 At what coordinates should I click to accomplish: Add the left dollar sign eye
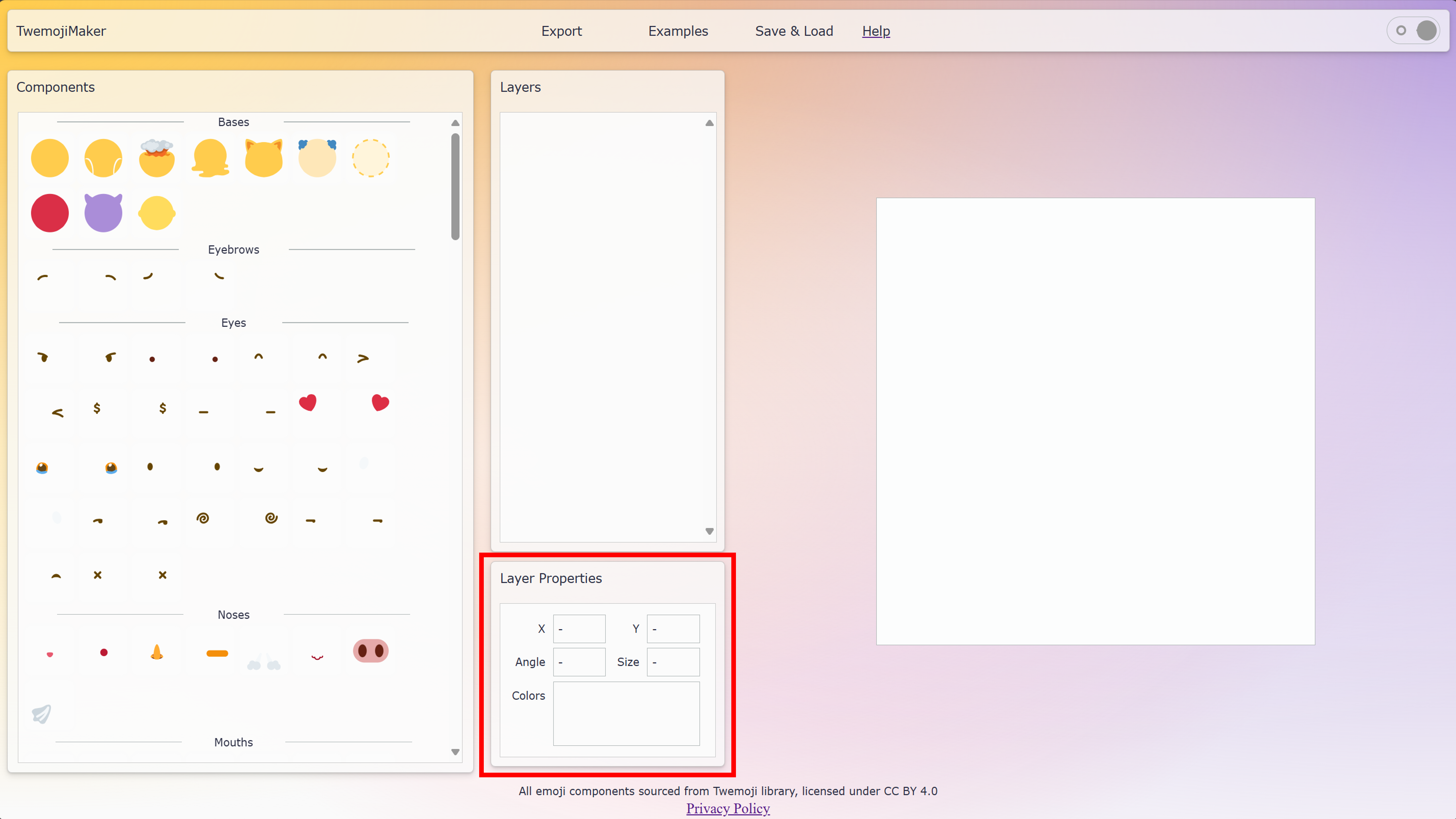coord(97,408)
